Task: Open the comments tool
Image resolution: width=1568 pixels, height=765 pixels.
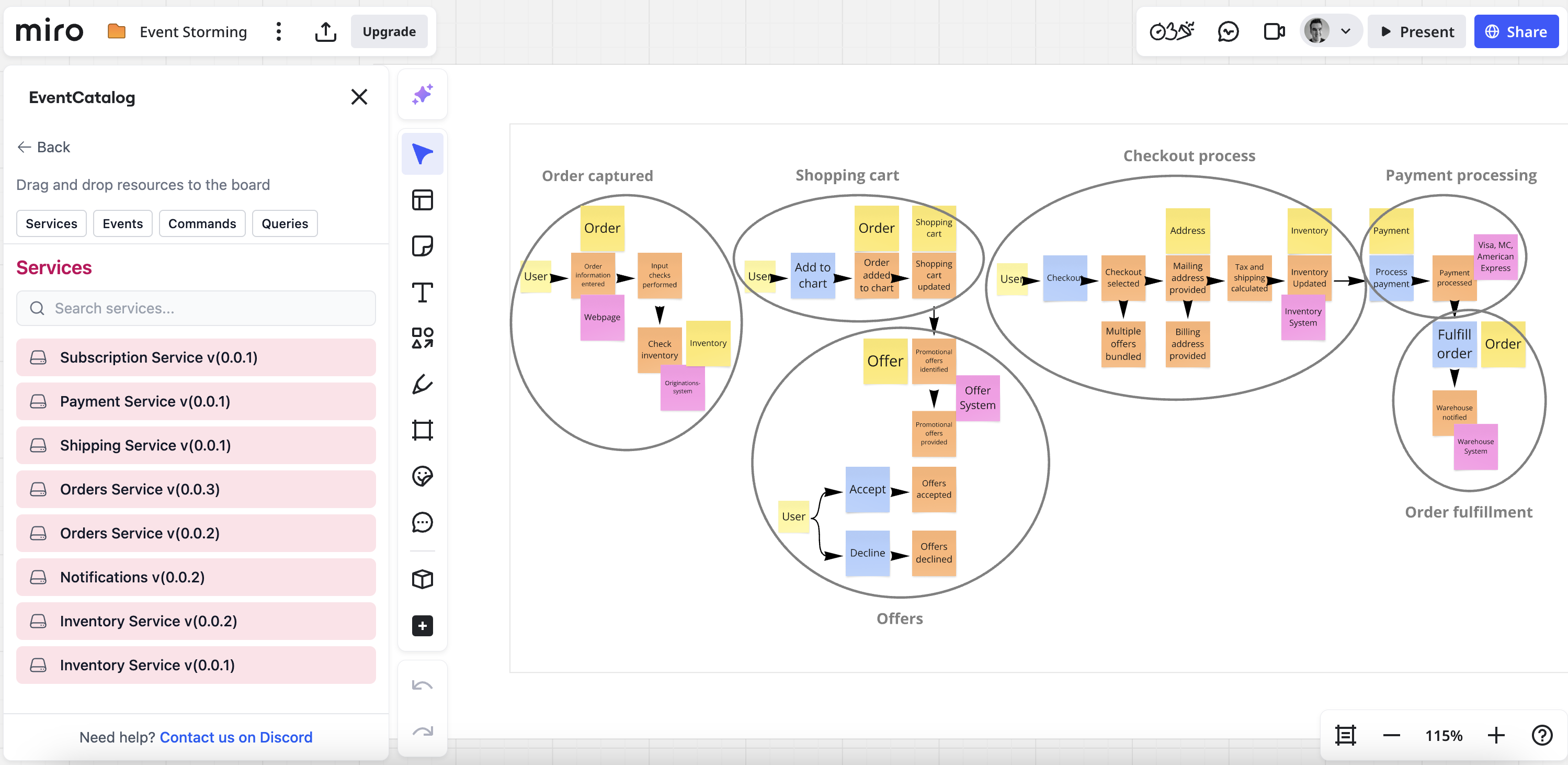Action: (x=422, y=522)
